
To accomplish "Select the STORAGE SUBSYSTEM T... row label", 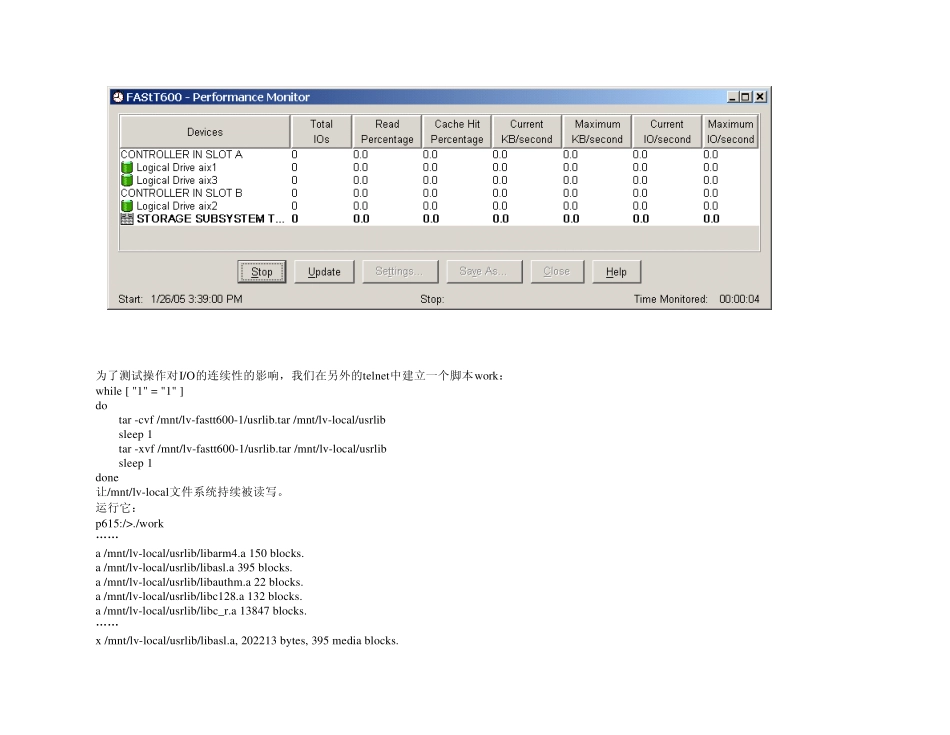I will click(210, 219).
